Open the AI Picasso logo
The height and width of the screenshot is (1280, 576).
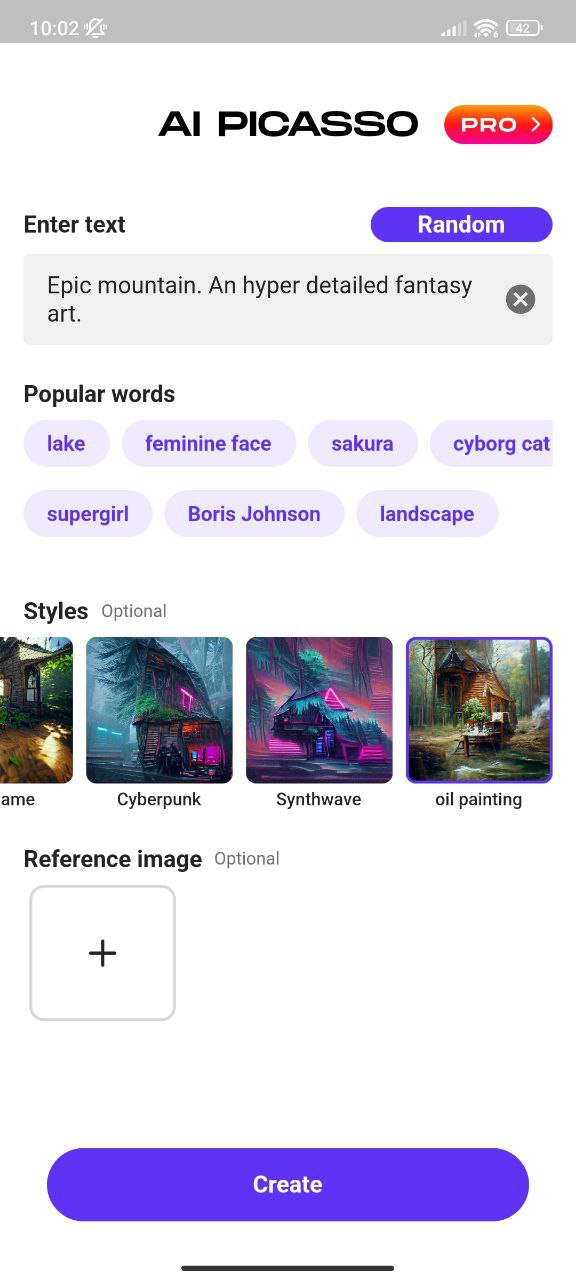tap(288, 124)
